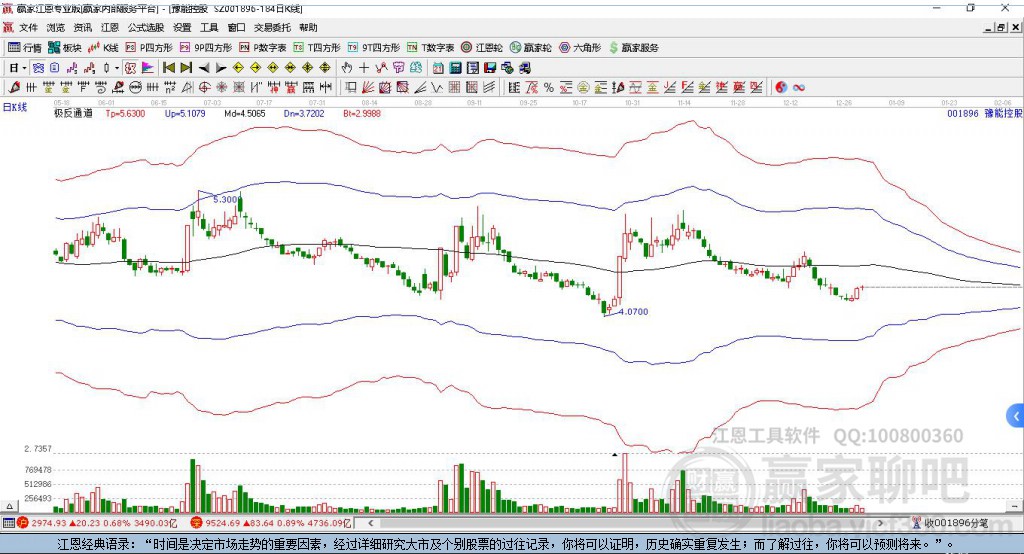Click the 5.3000 high price label
The image size is (1024, 554).
click(227, 199)
